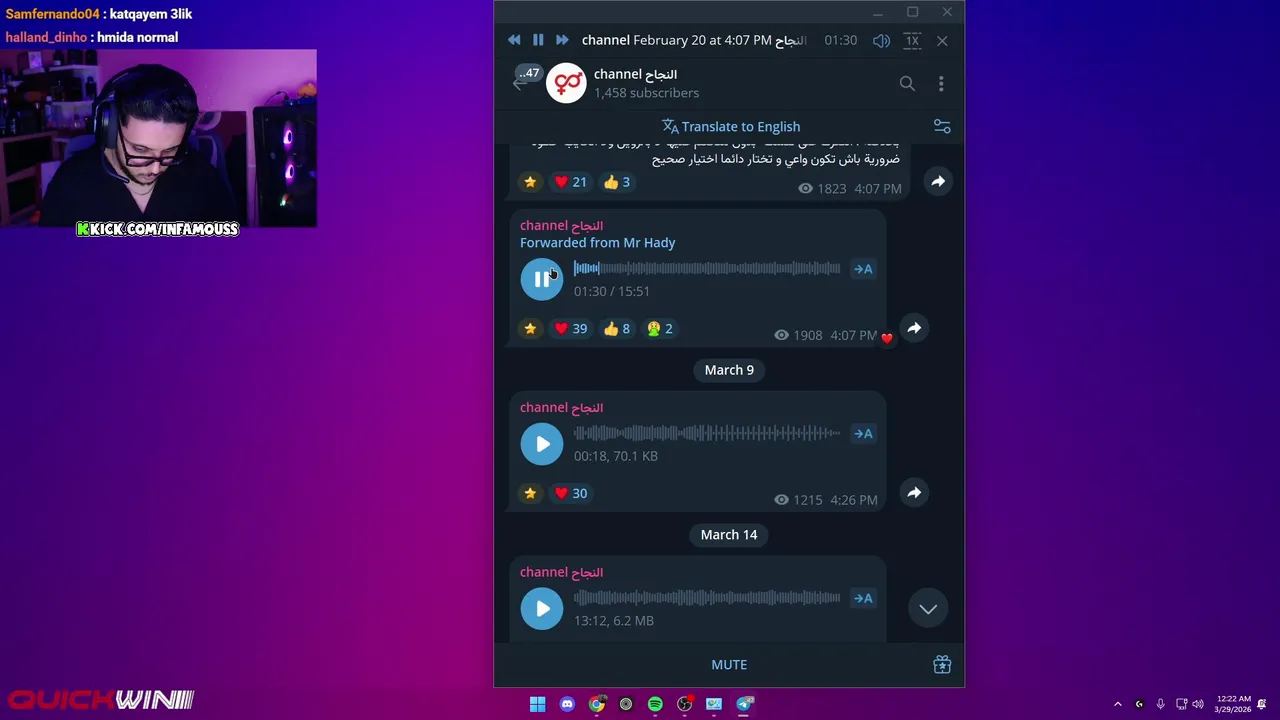
Task: Click the thumbs-up reaction showing 8
Action: [617, 329]
